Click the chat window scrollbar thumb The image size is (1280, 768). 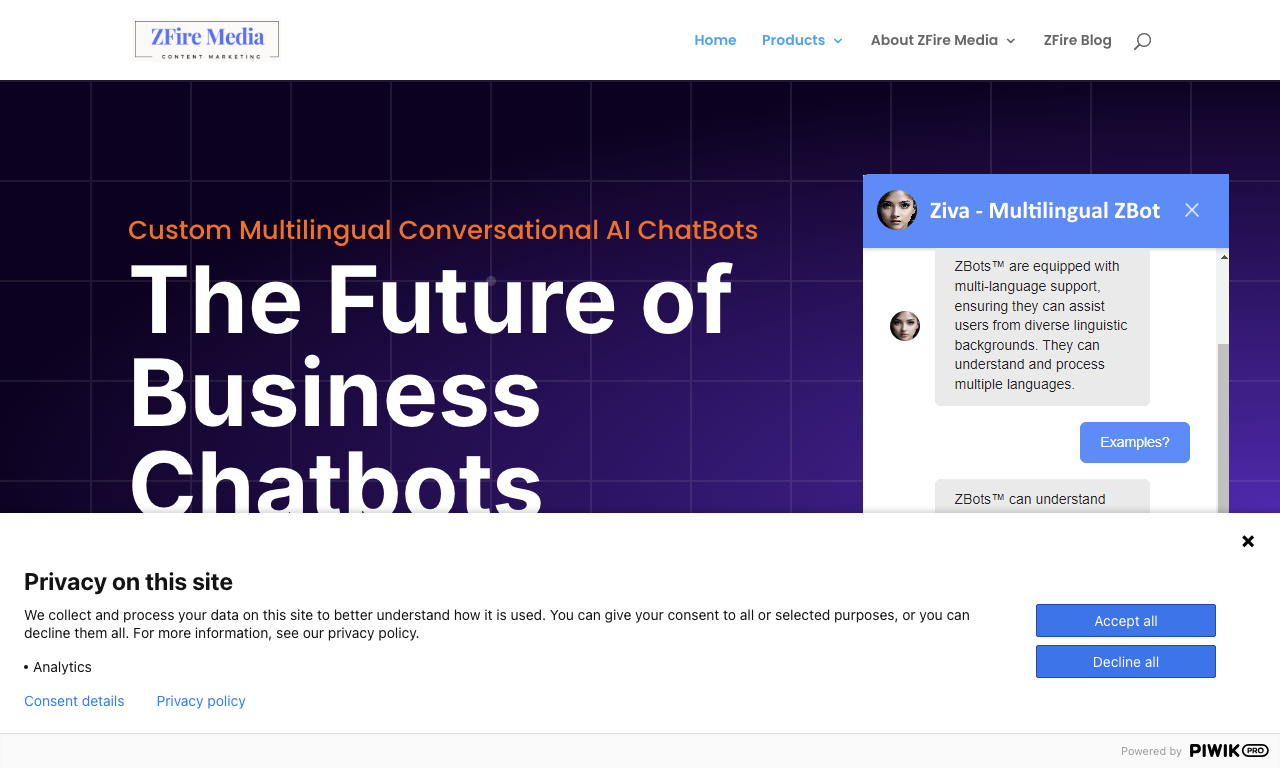pos(1223,428)
